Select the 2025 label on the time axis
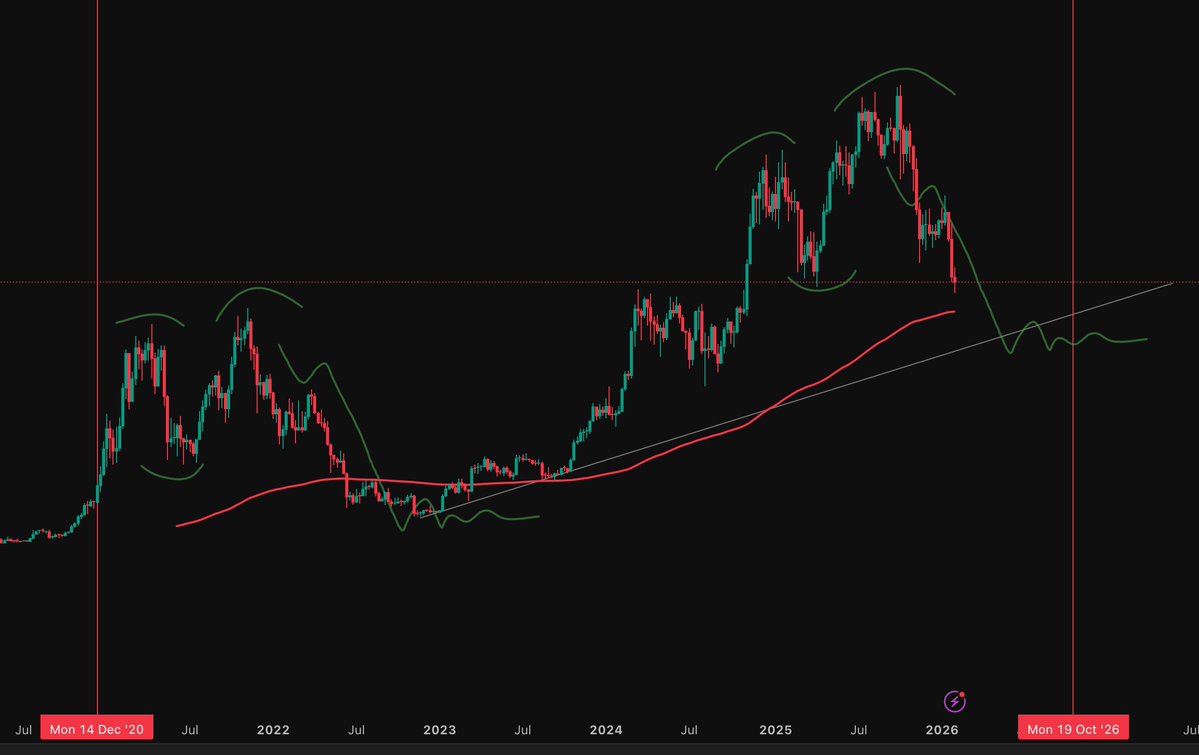Image resolution: width=1199 pixels, height=755 pixels. click(775, 730)
